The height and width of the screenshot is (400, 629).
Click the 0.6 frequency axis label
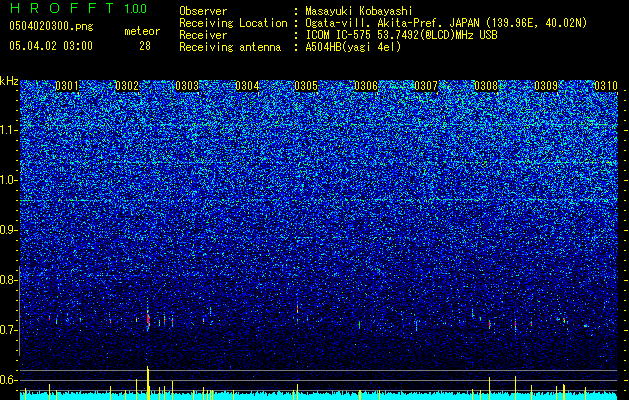9,380
